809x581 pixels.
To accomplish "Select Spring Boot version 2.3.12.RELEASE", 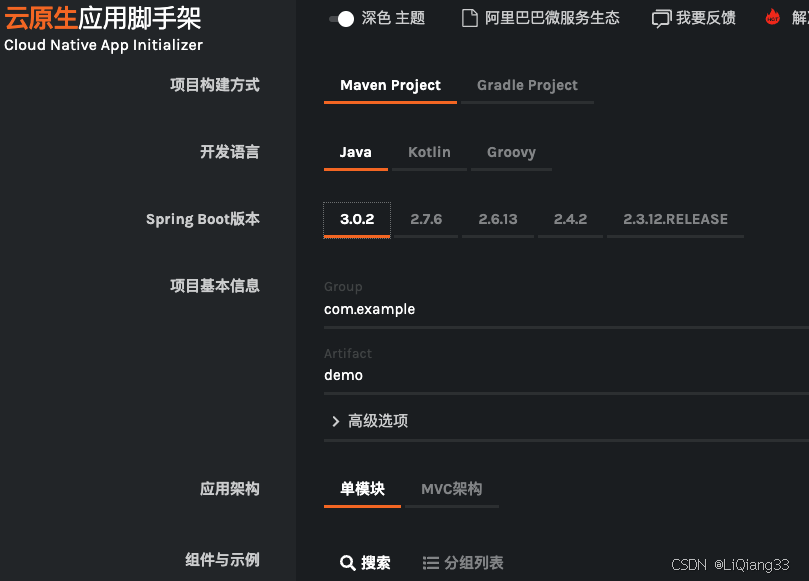I will click(x=675, y=220).
